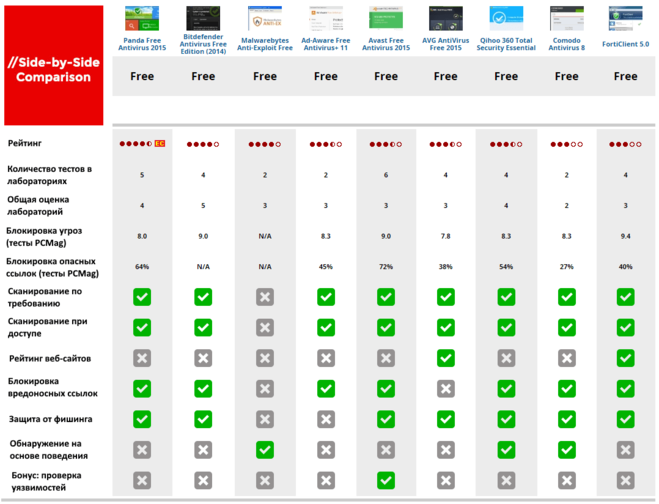Click the Panda Free Antivirus 2015 screenshot thumbnail
This screenshot has height=504, width=659.
coord(142,18)
